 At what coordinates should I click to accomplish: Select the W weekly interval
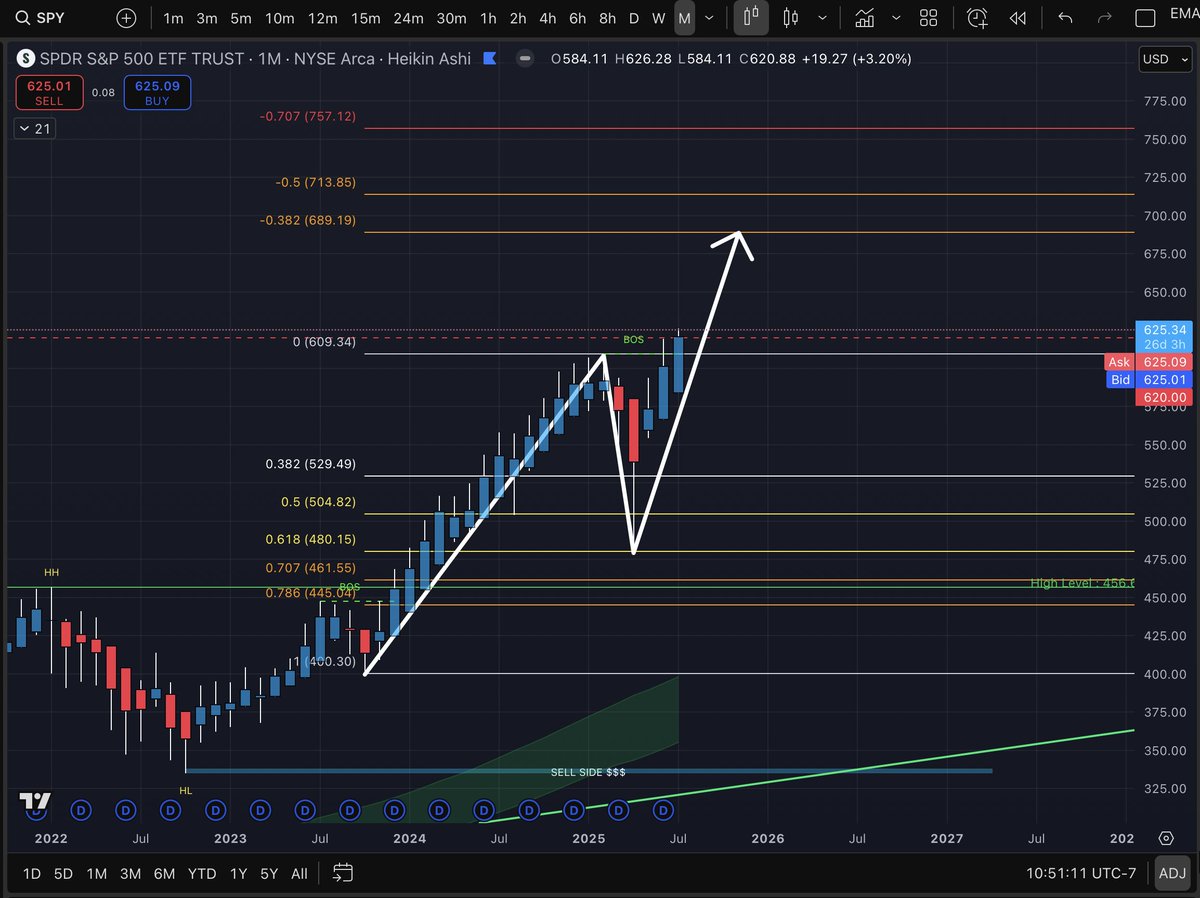[x=658, y=18]
